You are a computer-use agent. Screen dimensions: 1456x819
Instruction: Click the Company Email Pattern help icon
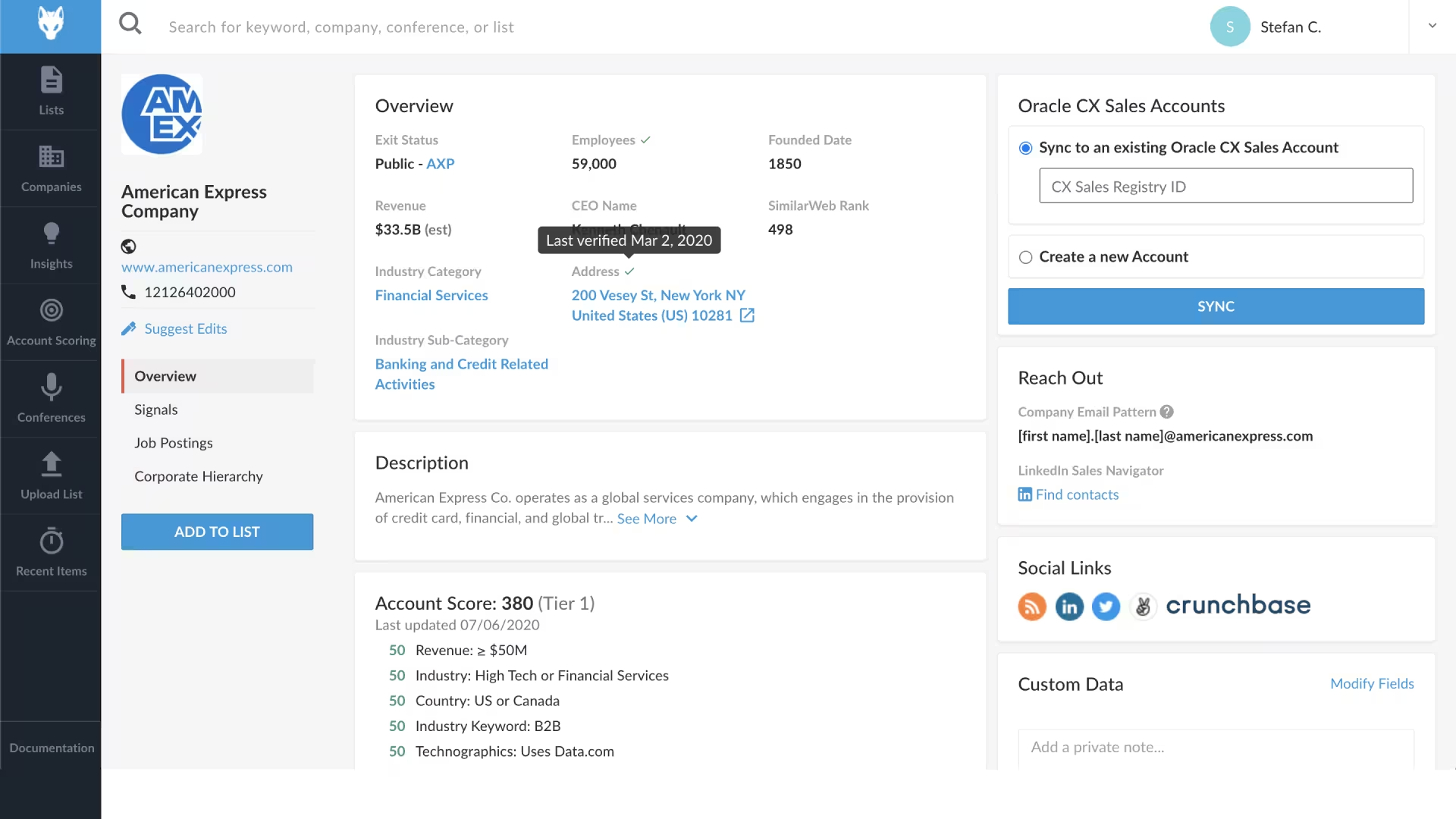(x=1167, y=412)
